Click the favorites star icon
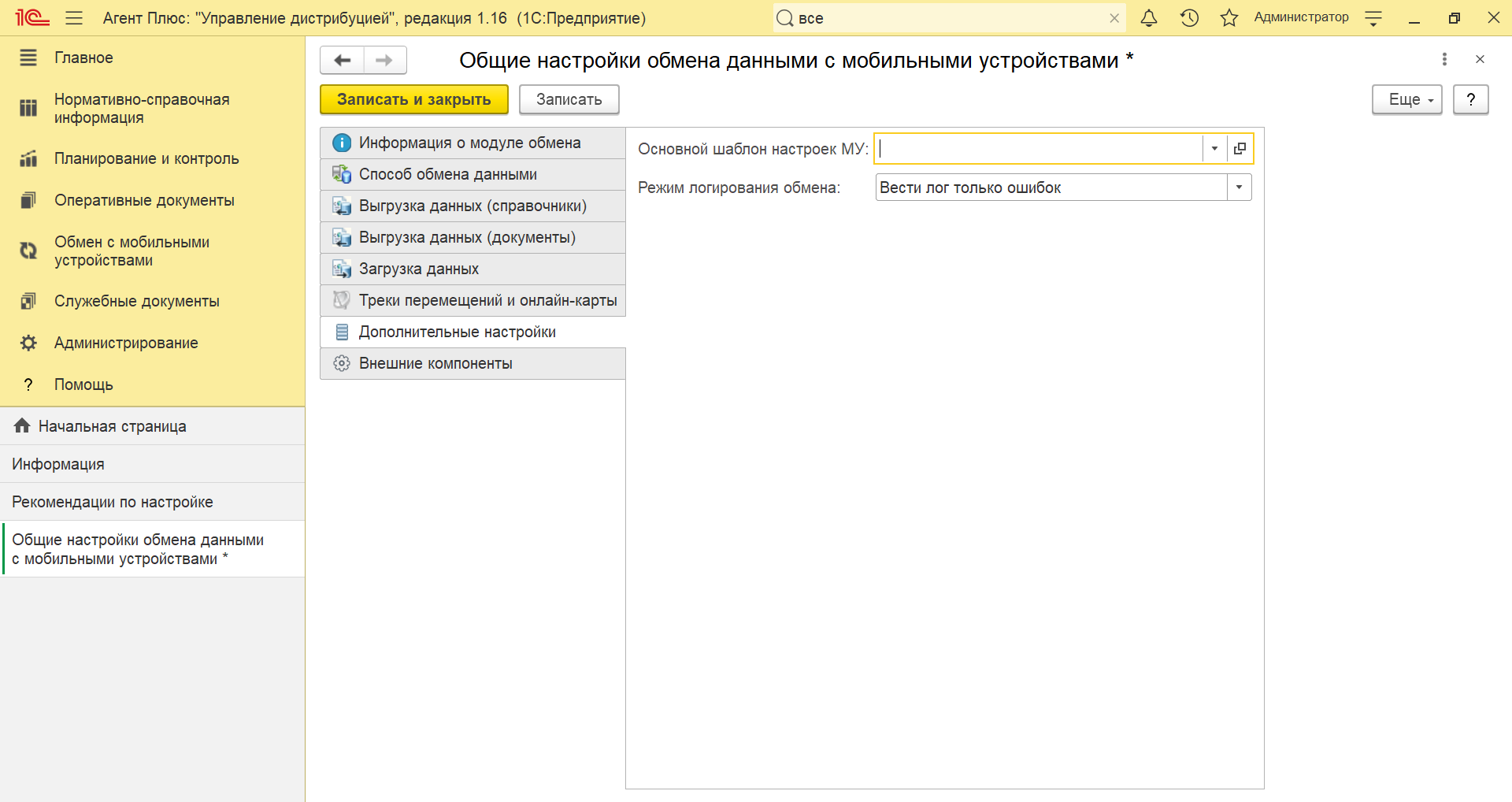The image size is (1512, 802). (1228, 18)
